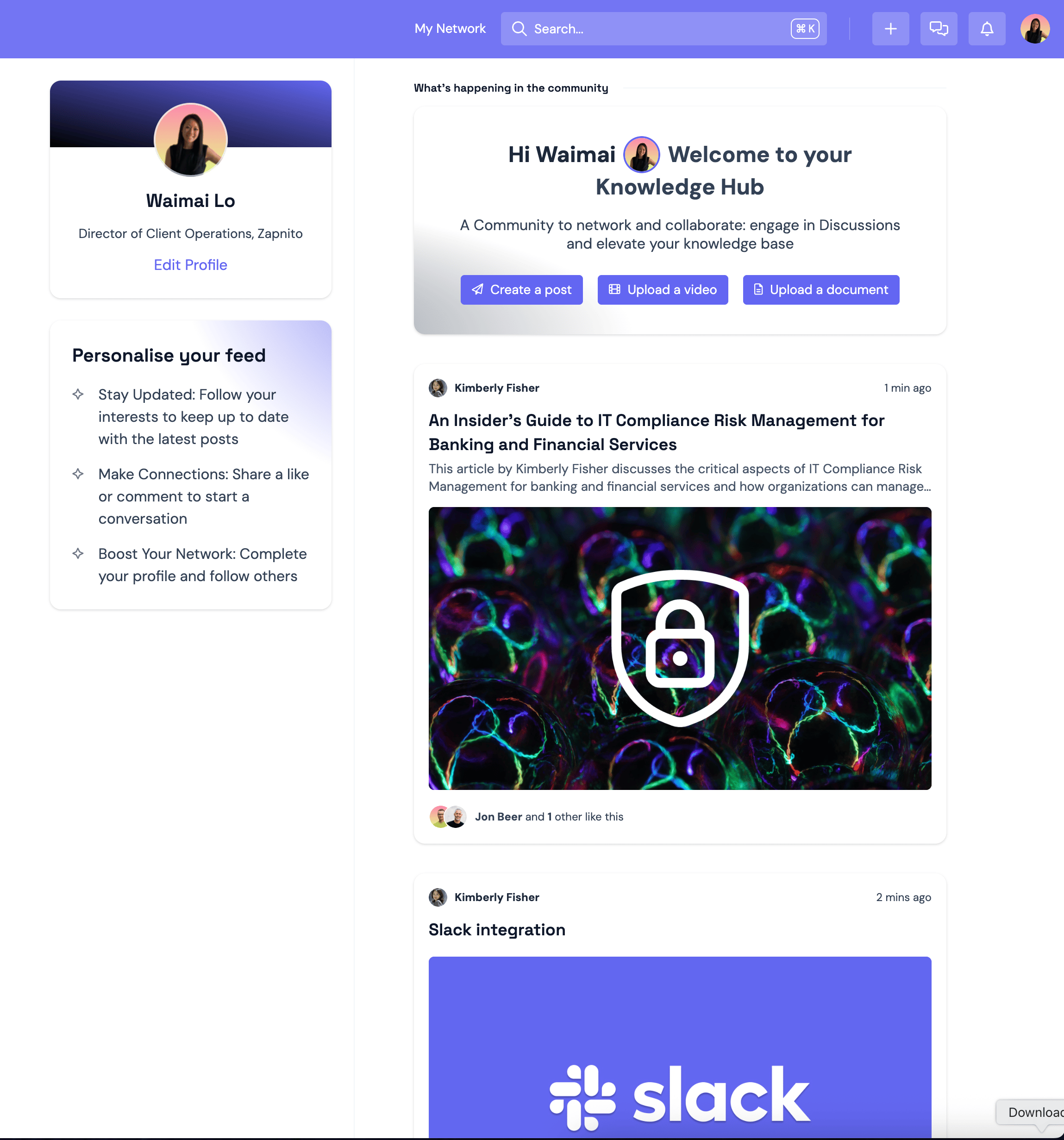Click liker avatars below compliance article

448,817
